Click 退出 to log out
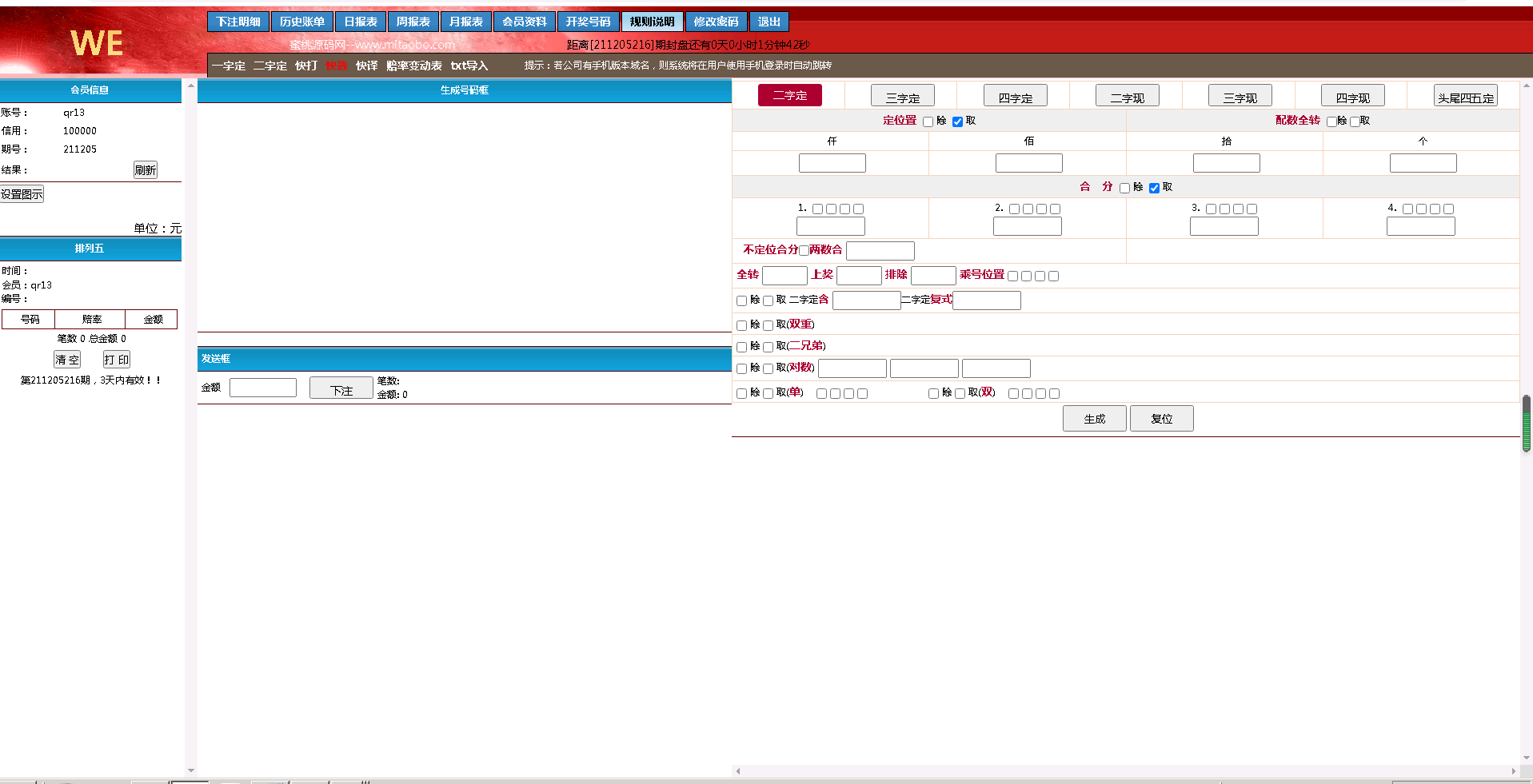The image size is (1533, 784). (768, 22)
